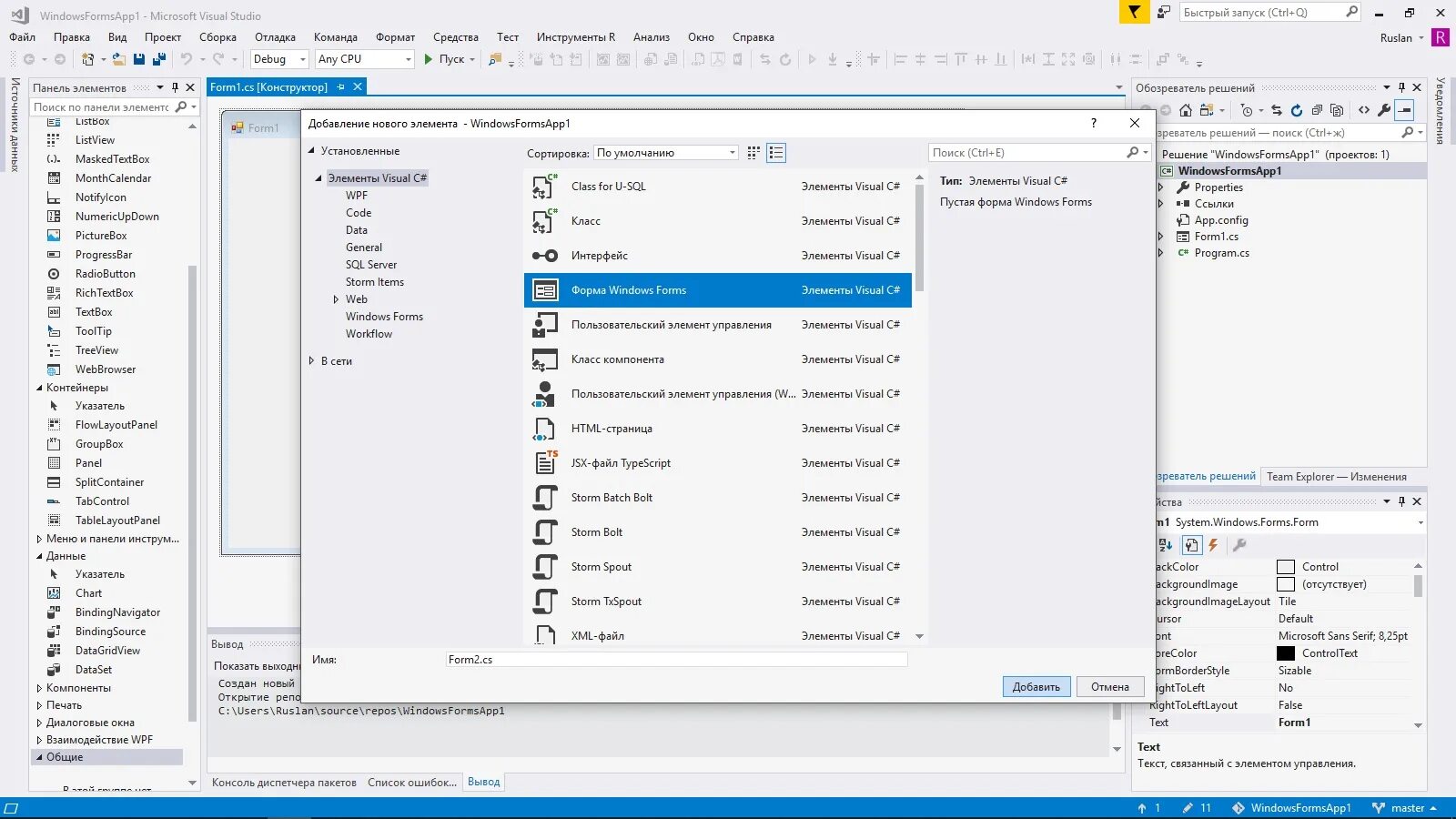The image size is (1456, 819).
Task: Select HTML-страница template
Action: [718, 429]
